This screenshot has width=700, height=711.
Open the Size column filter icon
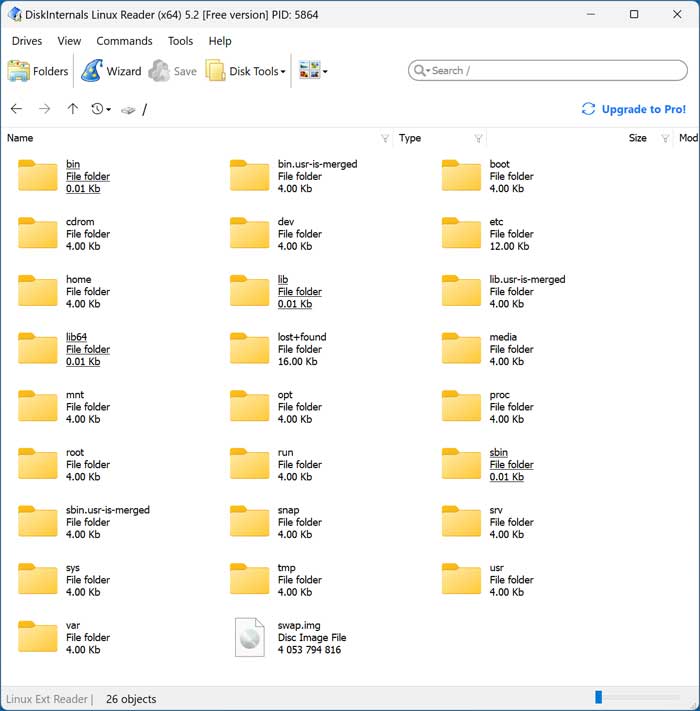click(x=665, y=138)
